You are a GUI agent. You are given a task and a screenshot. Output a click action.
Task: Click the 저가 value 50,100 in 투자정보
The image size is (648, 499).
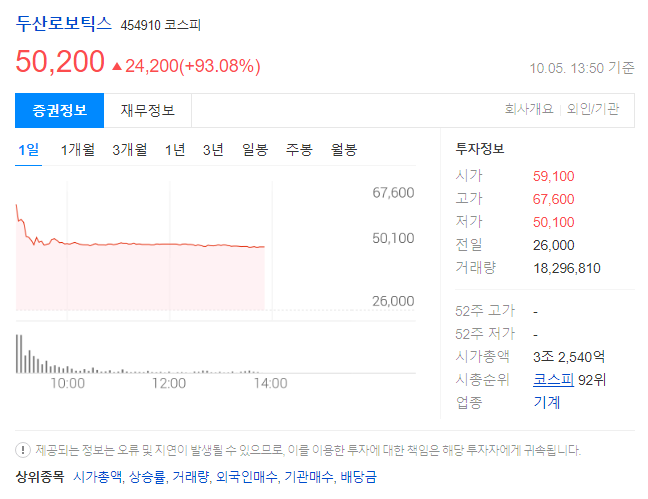553,222
